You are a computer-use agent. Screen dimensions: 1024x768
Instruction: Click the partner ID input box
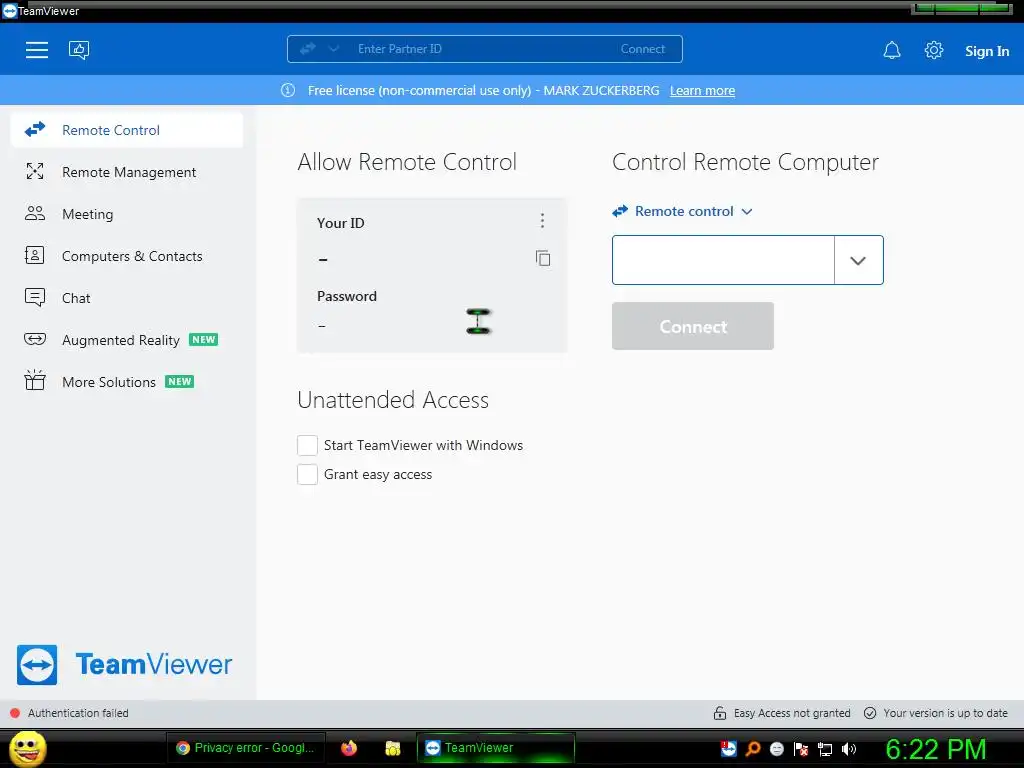(x=723, y=260)
